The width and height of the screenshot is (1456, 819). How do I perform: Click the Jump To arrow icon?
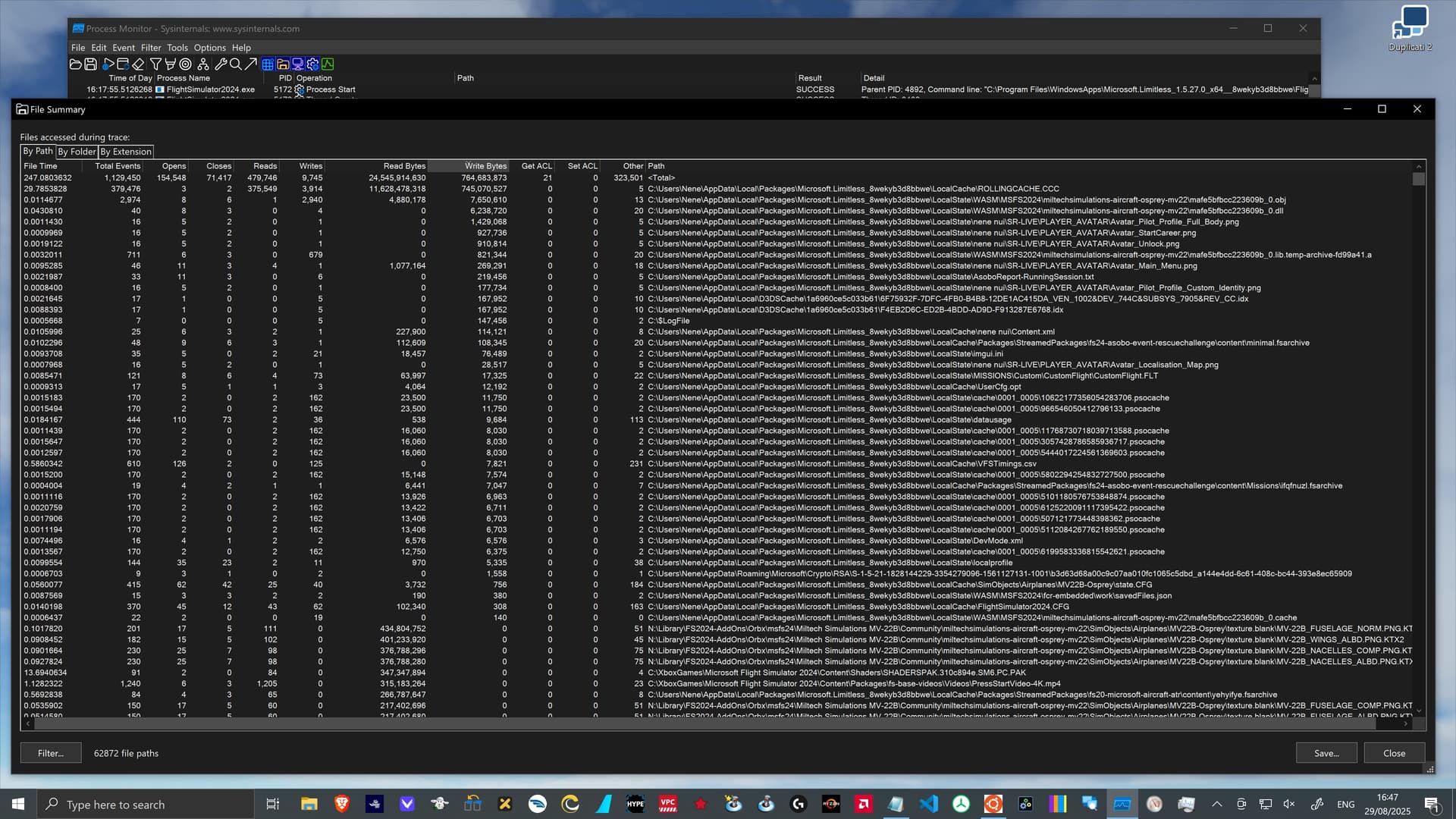tap(252, 64)
